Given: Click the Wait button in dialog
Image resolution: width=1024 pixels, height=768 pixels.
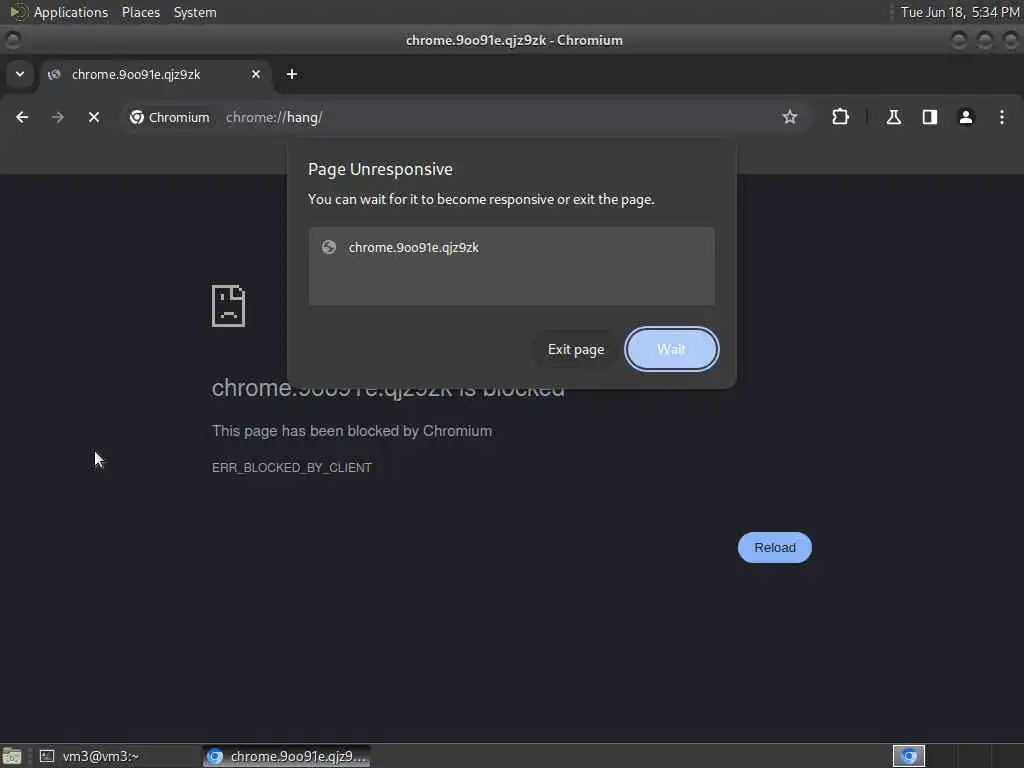Looking at the screenshot, I should coord(671,349).
